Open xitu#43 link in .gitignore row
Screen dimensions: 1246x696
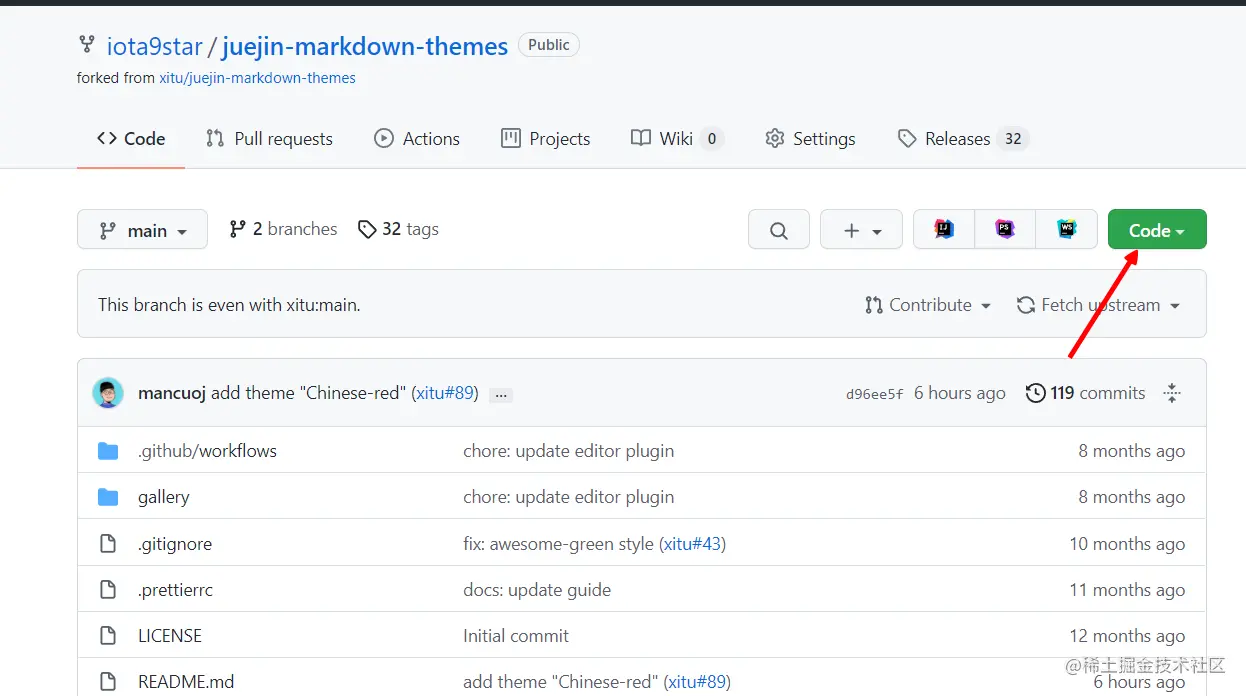pos(692,544)
